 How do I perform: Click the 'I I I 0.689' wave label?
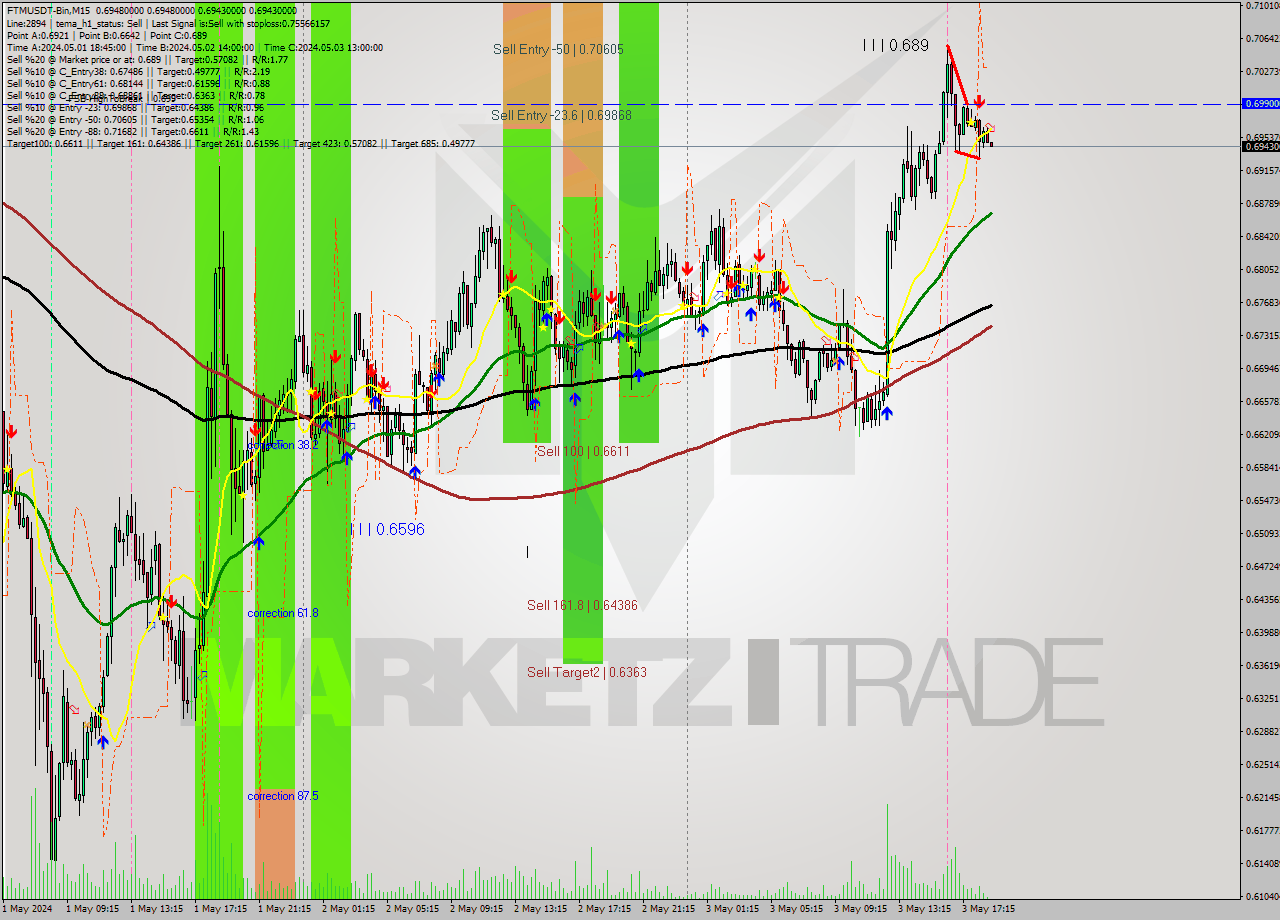click(896, 46)
